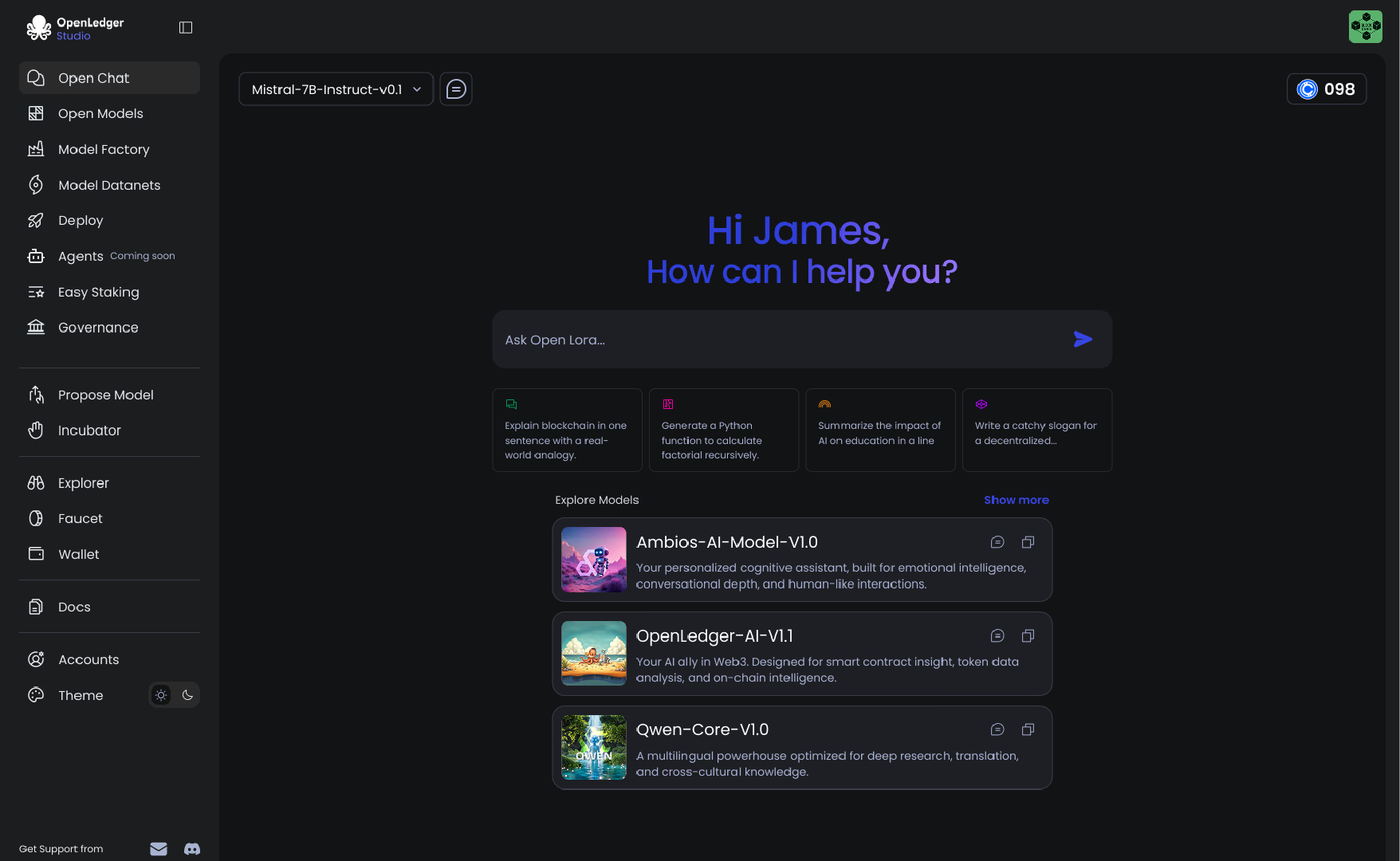1400x861 pixels.
Task: Click copy icon on Ambios-AI-Model-V1.0 card
Action: (x=1028, y=542)
